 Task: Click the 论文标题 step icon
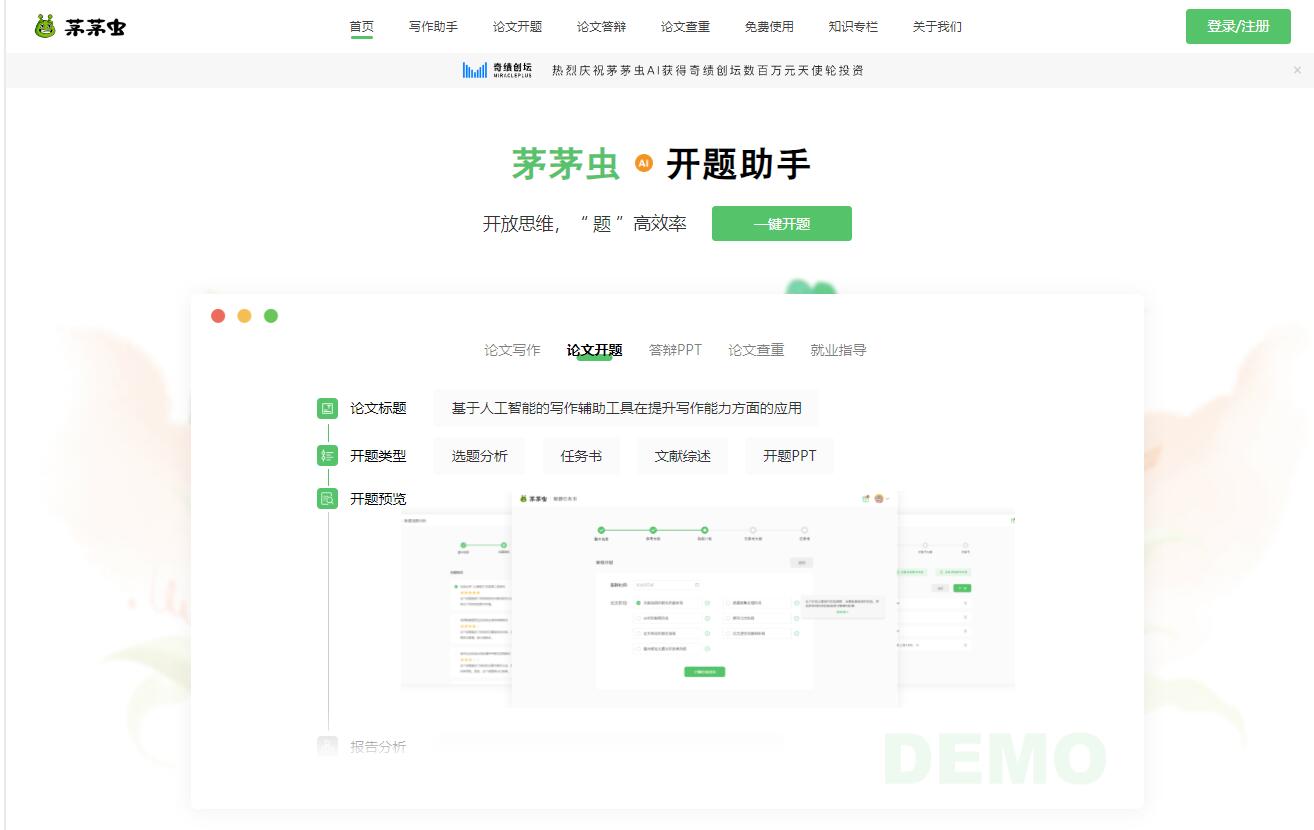click(327, 408)
